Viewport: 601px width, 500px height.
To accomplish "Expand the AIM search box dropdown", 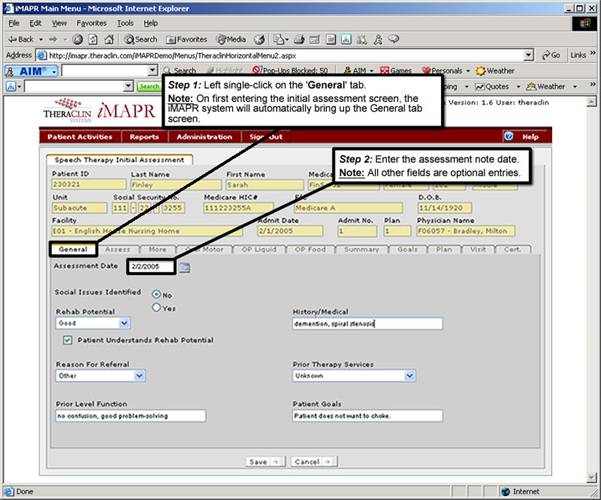I will (x=153, y=71).
